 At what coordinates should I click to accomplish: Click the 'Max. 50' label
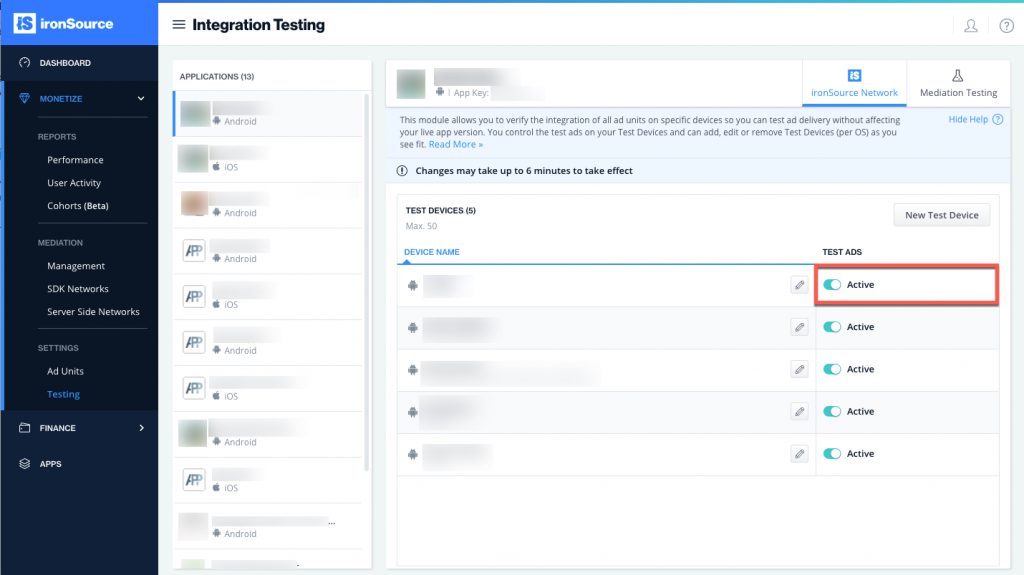pyautogui.click(x=421, y=226)
